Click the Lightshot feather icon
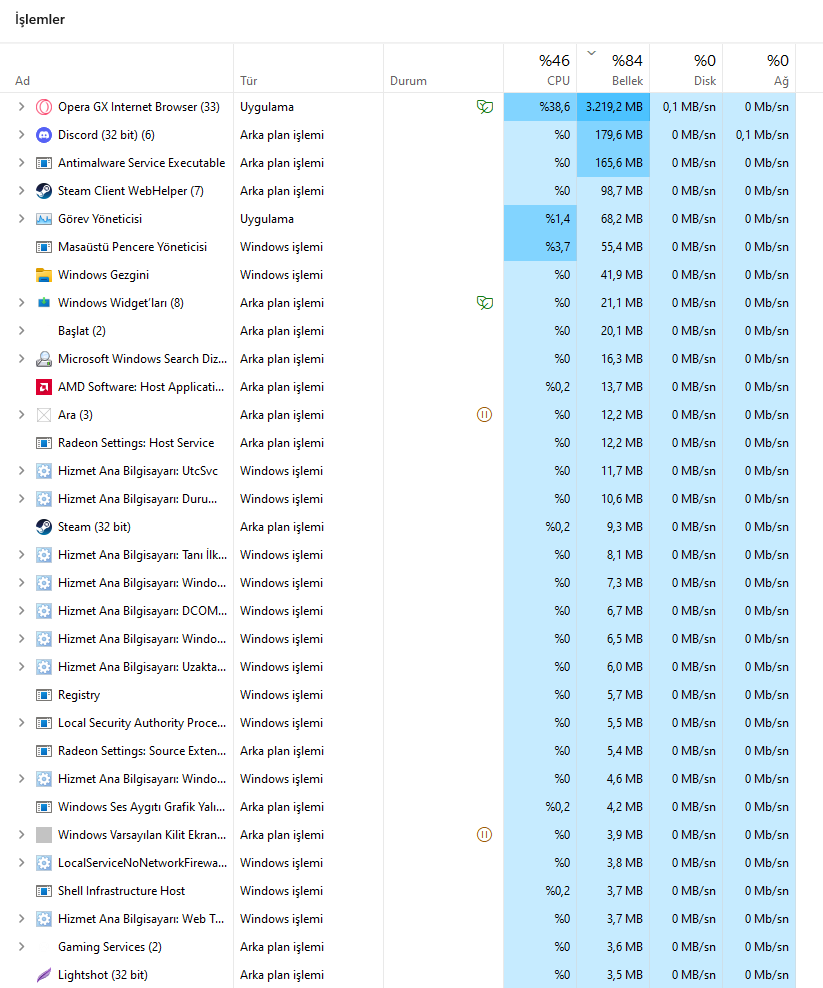 [43, 975]
